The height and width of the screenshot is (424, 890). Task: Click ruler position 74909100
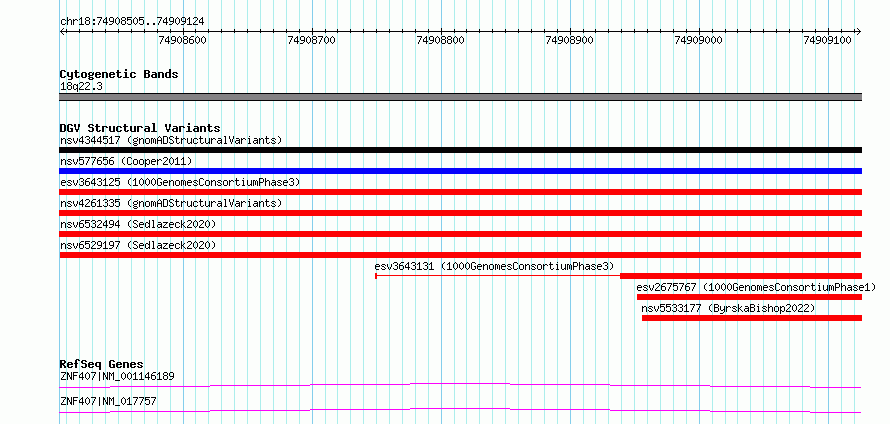[828, 40]
